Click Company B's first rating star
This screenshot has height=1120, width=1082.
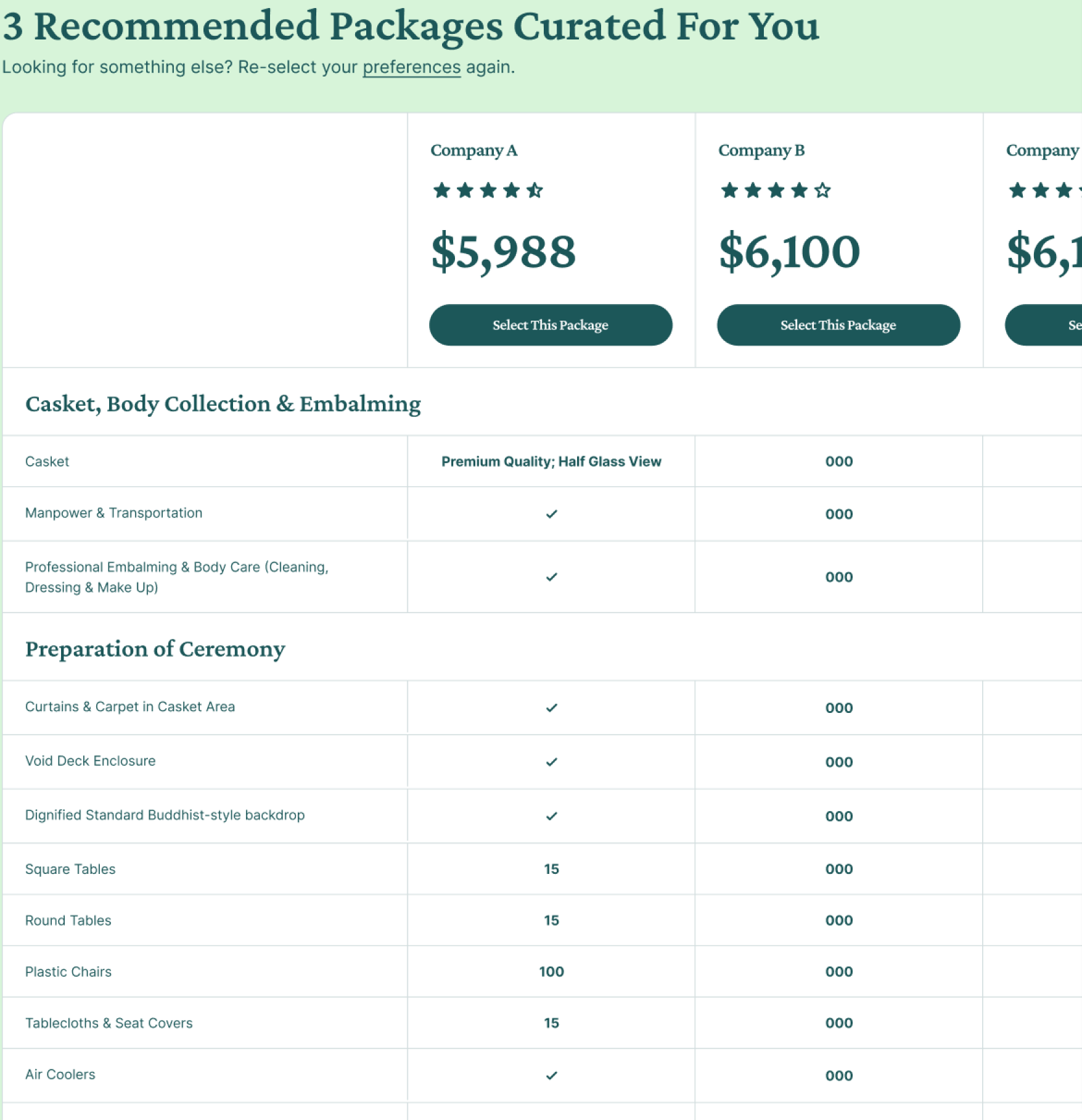pos(729,190)
